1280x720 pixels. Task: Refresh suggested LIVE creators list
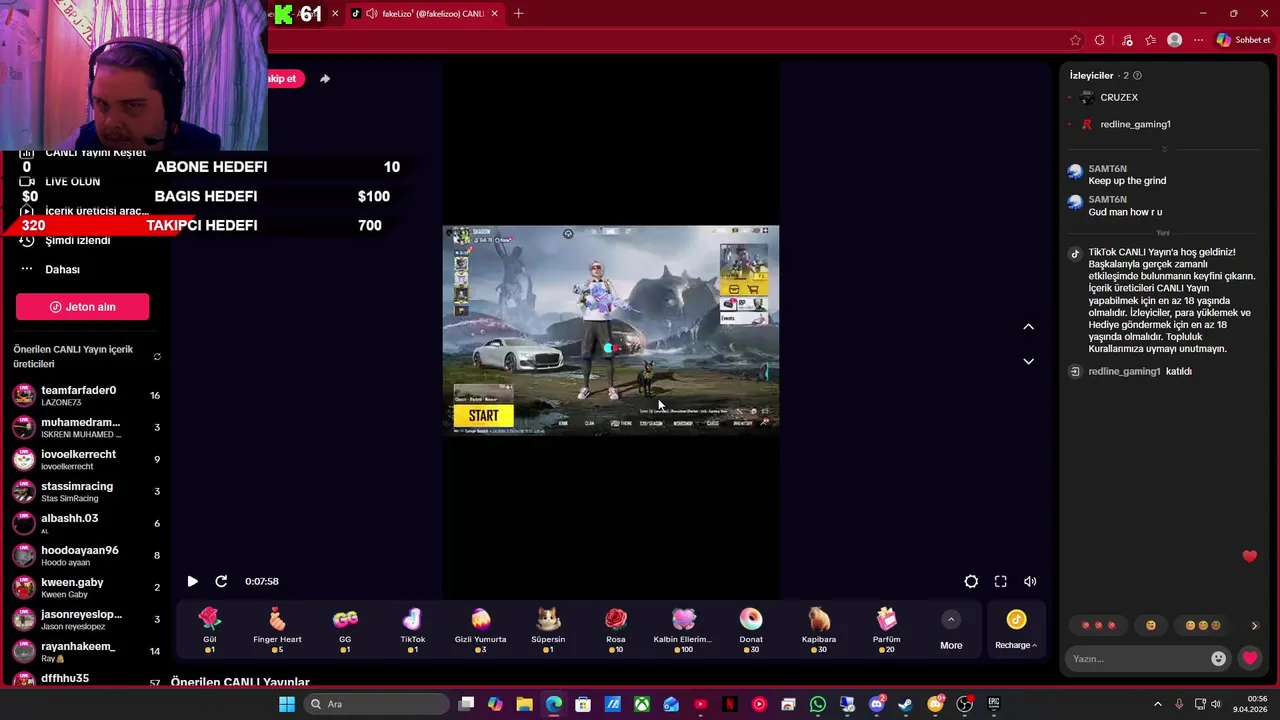pos(157,357)
